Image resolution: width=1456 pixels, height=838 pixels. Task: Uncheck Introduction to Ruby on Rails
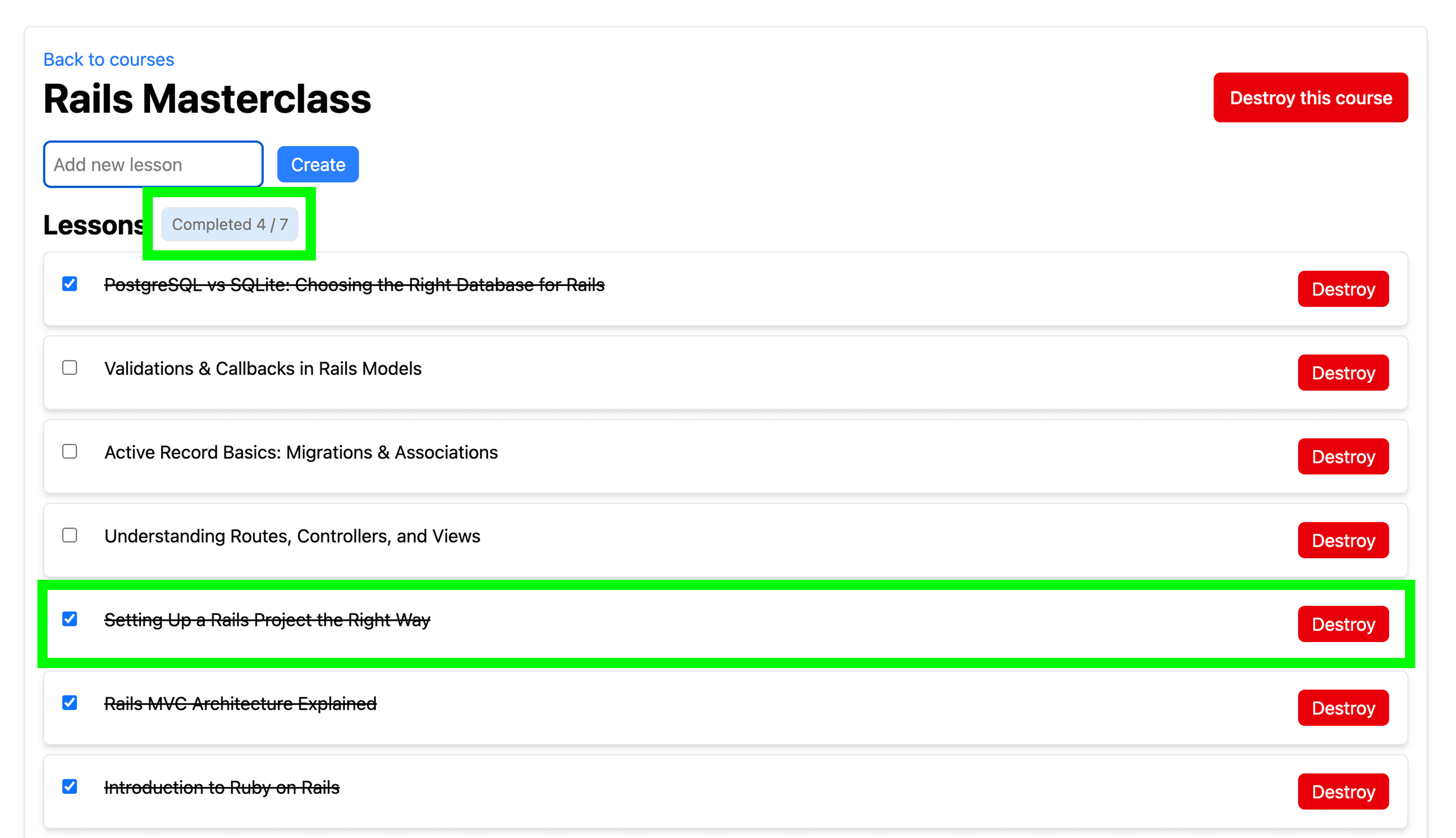coord(70,787)
